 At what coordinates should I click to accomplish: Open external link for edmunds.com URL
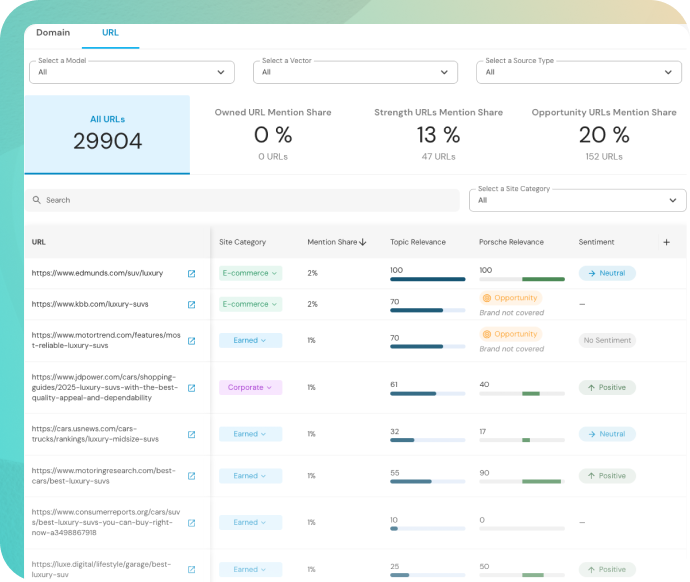191,274
